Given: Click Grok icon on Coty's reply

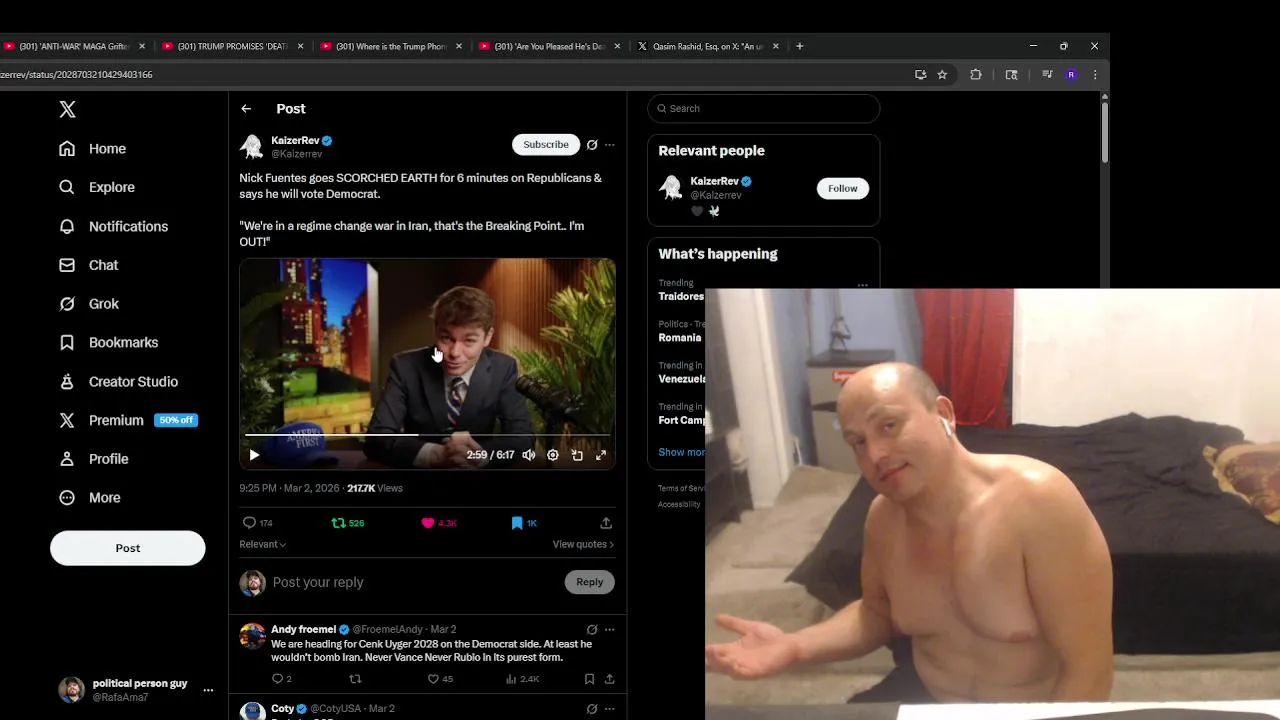Looking at the screenshot, I should tap(592, 709).
